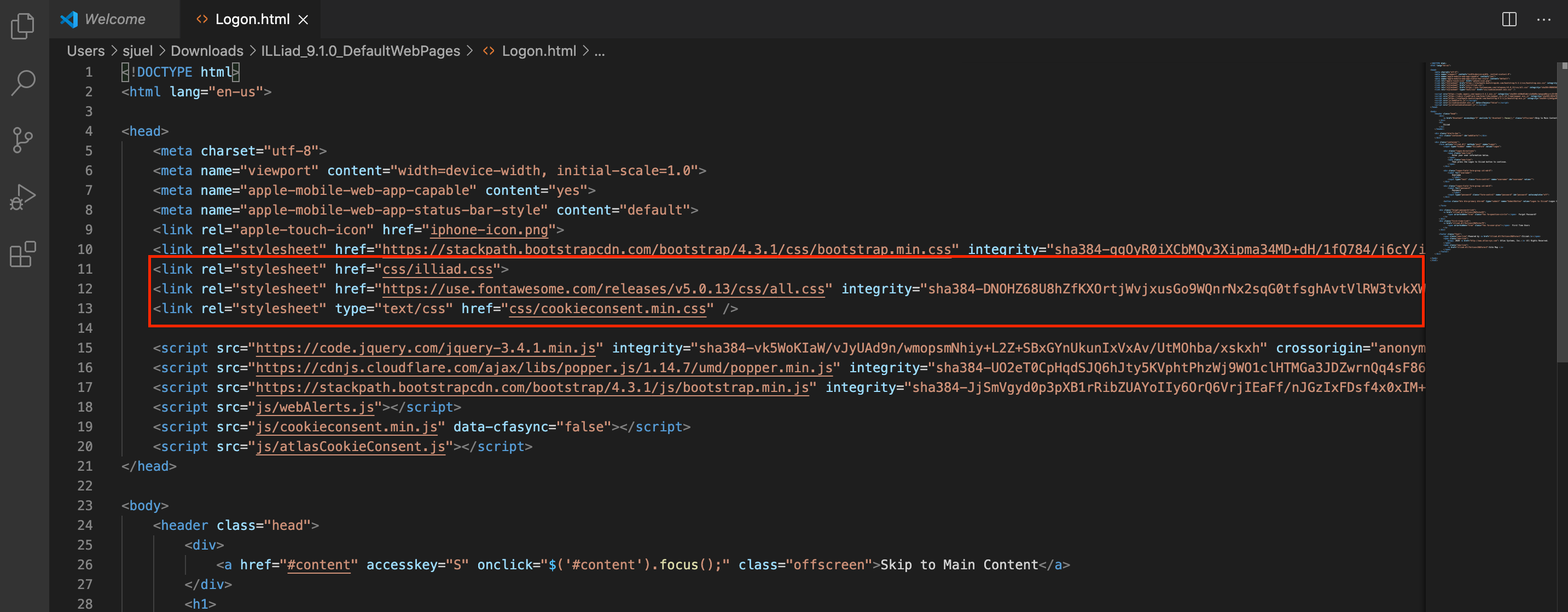The height and width of the screenshot is (612, 1568).
Task: Expand the Downloads breadcrumb item
Action: [x=207, y=51]
